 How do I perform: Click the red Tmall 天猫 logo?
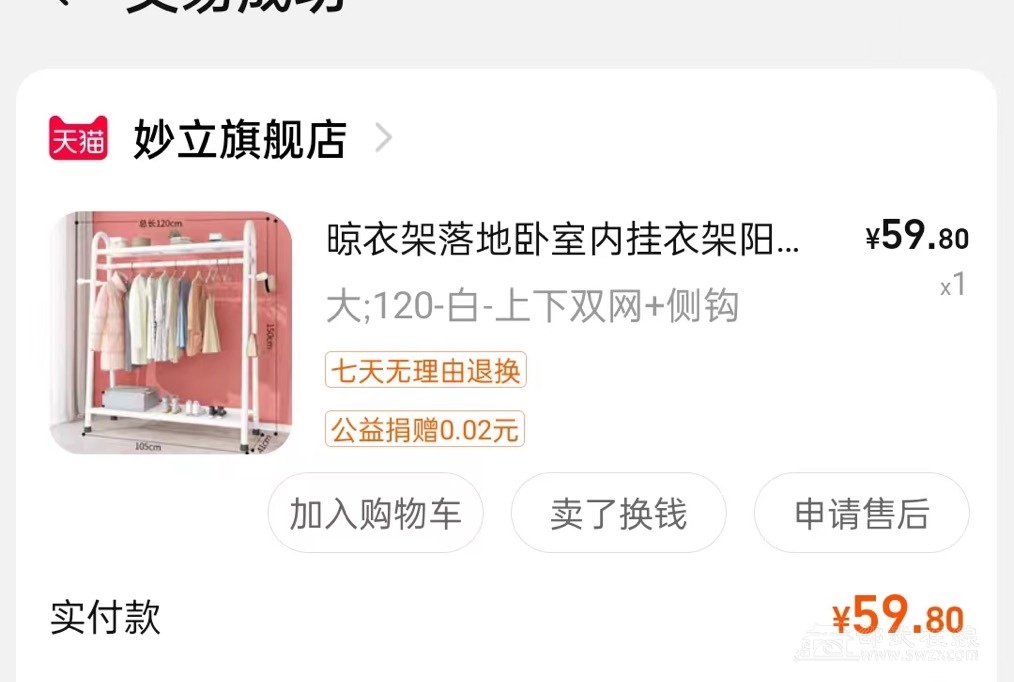click(x=78, y=138)
